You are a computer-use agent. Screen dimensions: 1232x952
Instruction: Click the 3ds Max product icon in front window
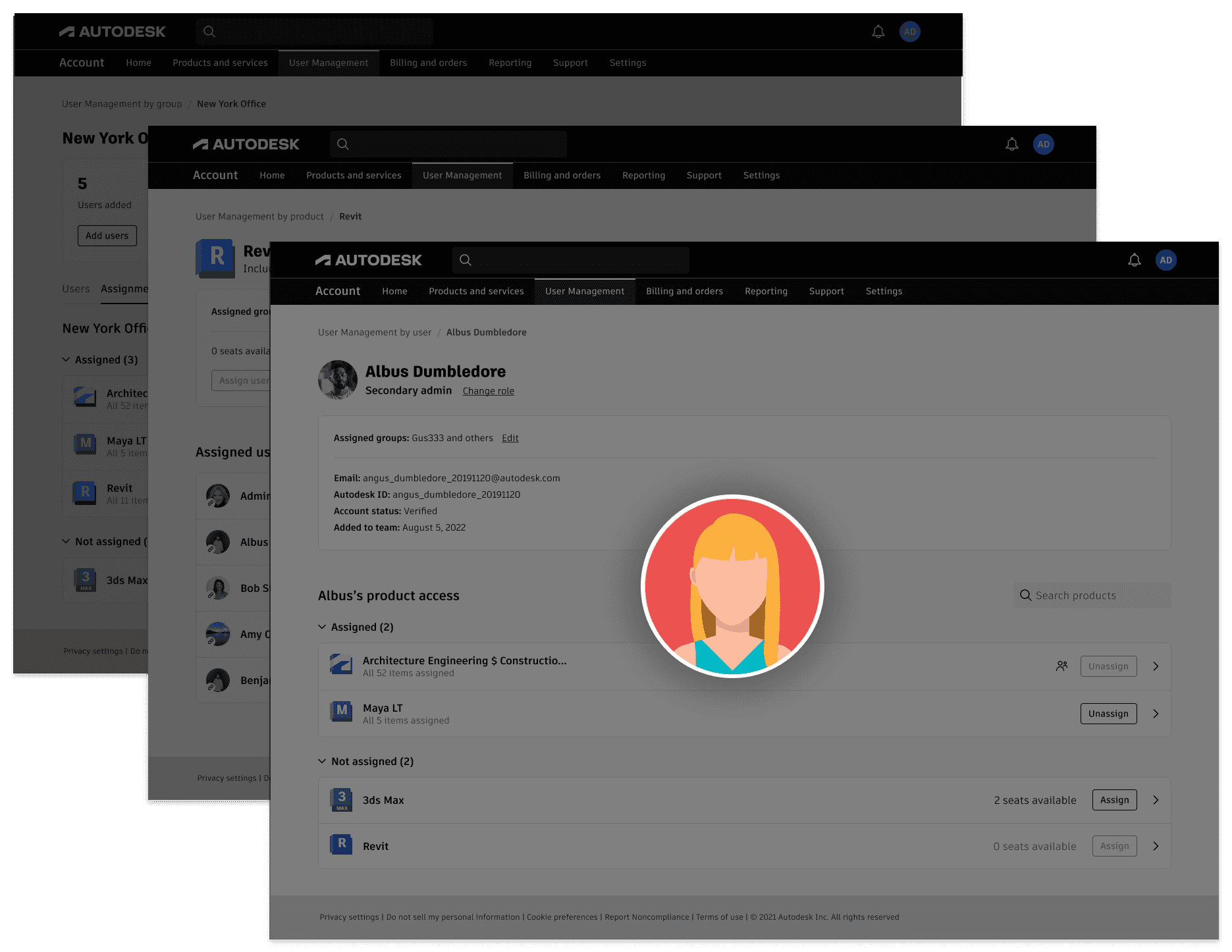pyautogui.click(x=341, y=800)
